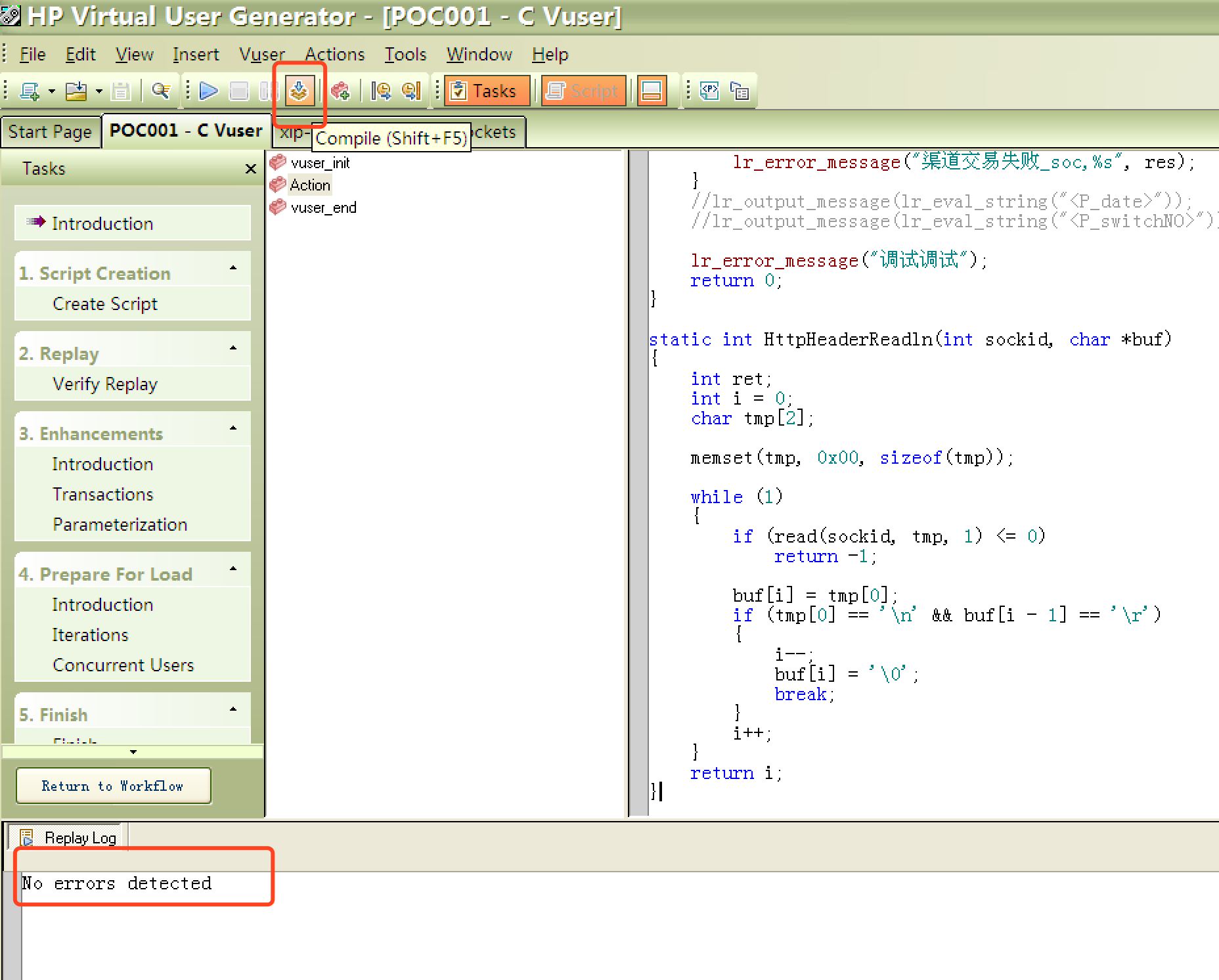Click the Save floppy disk icon

[x=121, y=91]
